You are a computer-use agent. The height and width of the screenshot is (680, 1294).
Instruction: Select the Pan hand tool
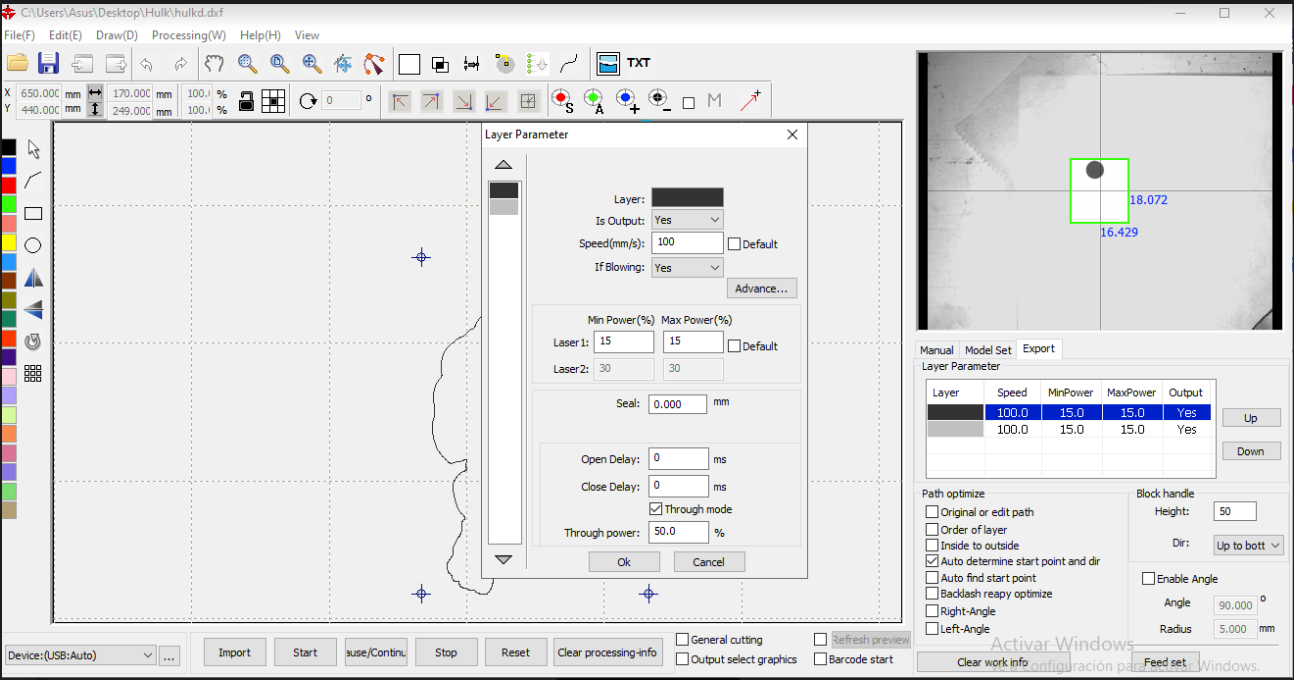click(214, 64)
